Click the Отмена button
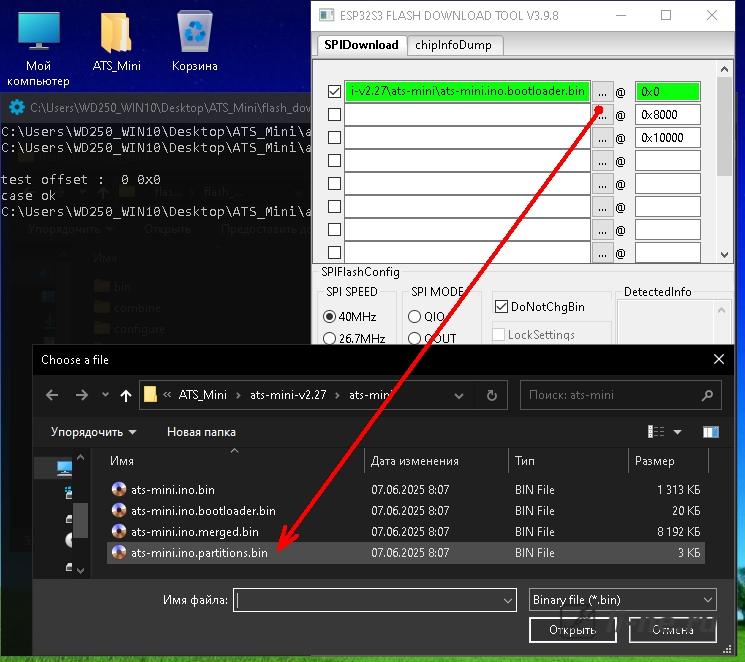745x662 pixels. 673,630
